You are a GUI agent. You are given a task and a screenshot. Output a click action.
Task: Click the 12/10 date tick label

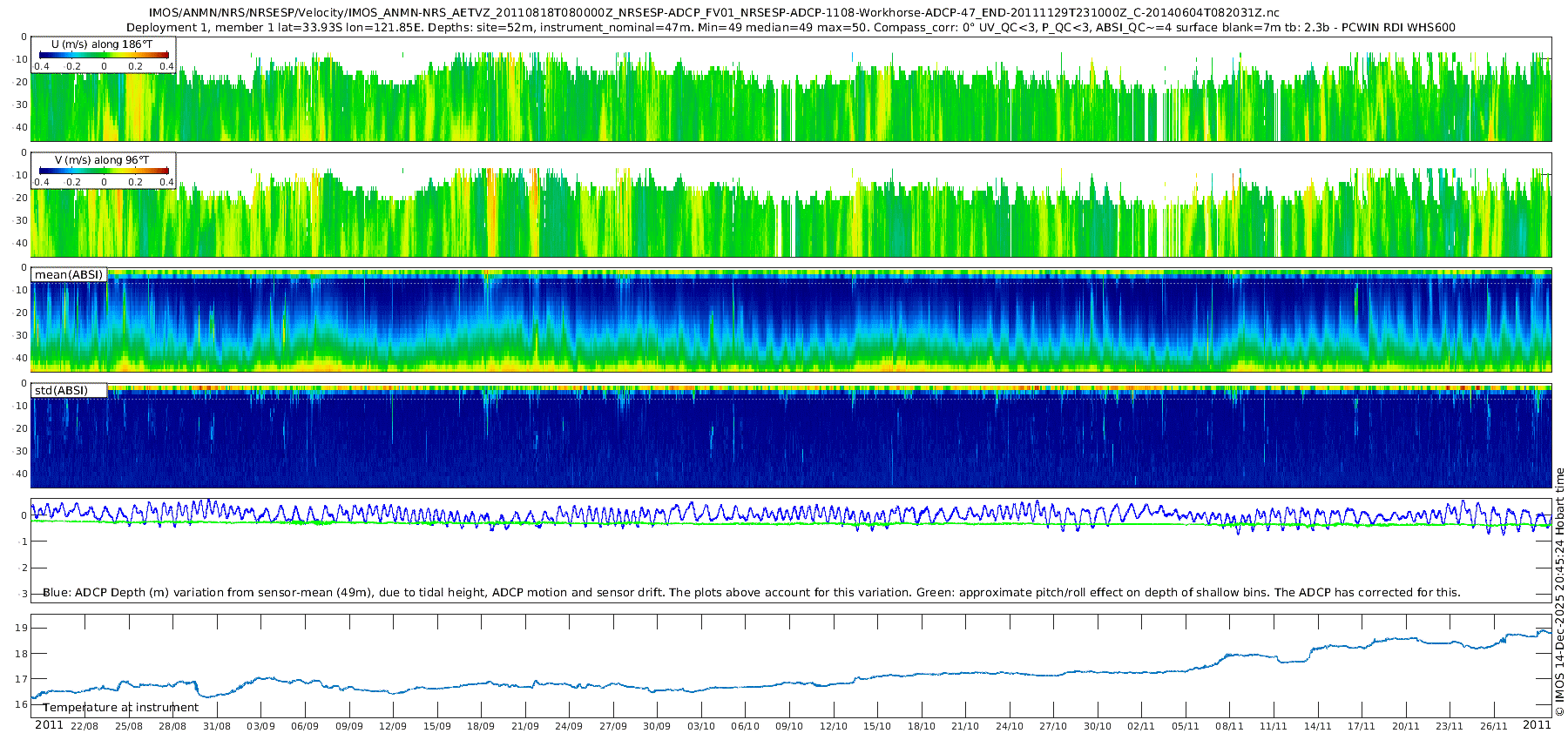tap(833, 726)
